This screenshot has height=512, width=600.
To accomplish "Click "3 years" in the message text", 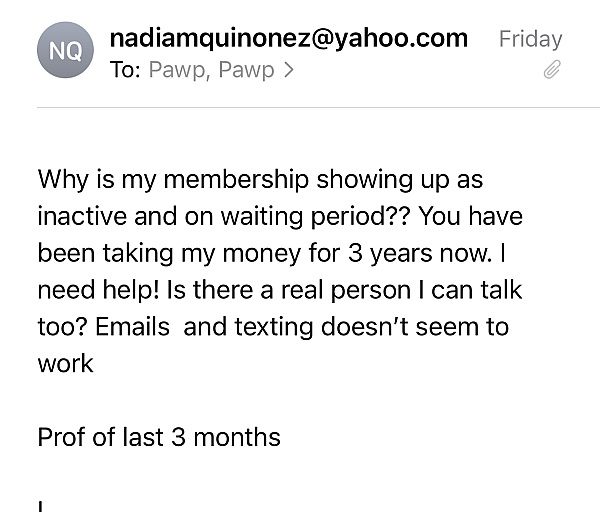I will pyautogui.click(x=391, y=254).
